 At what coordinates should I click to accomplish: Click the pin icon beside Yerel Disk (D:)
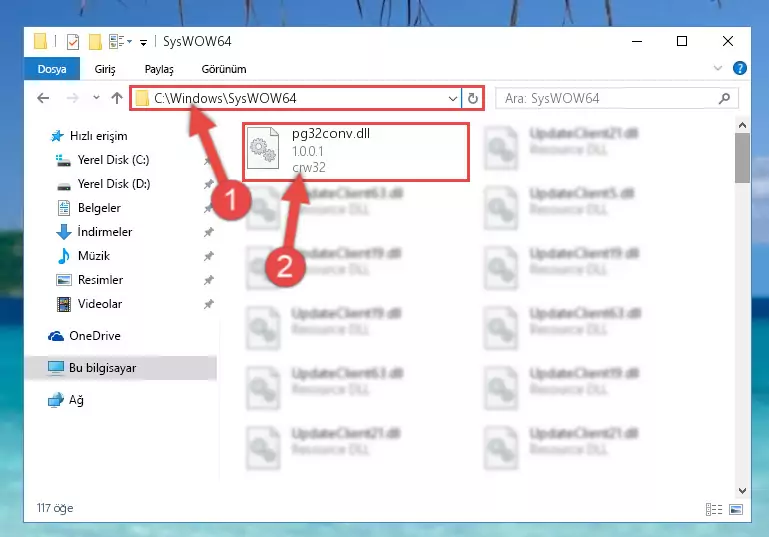point(208,184)
